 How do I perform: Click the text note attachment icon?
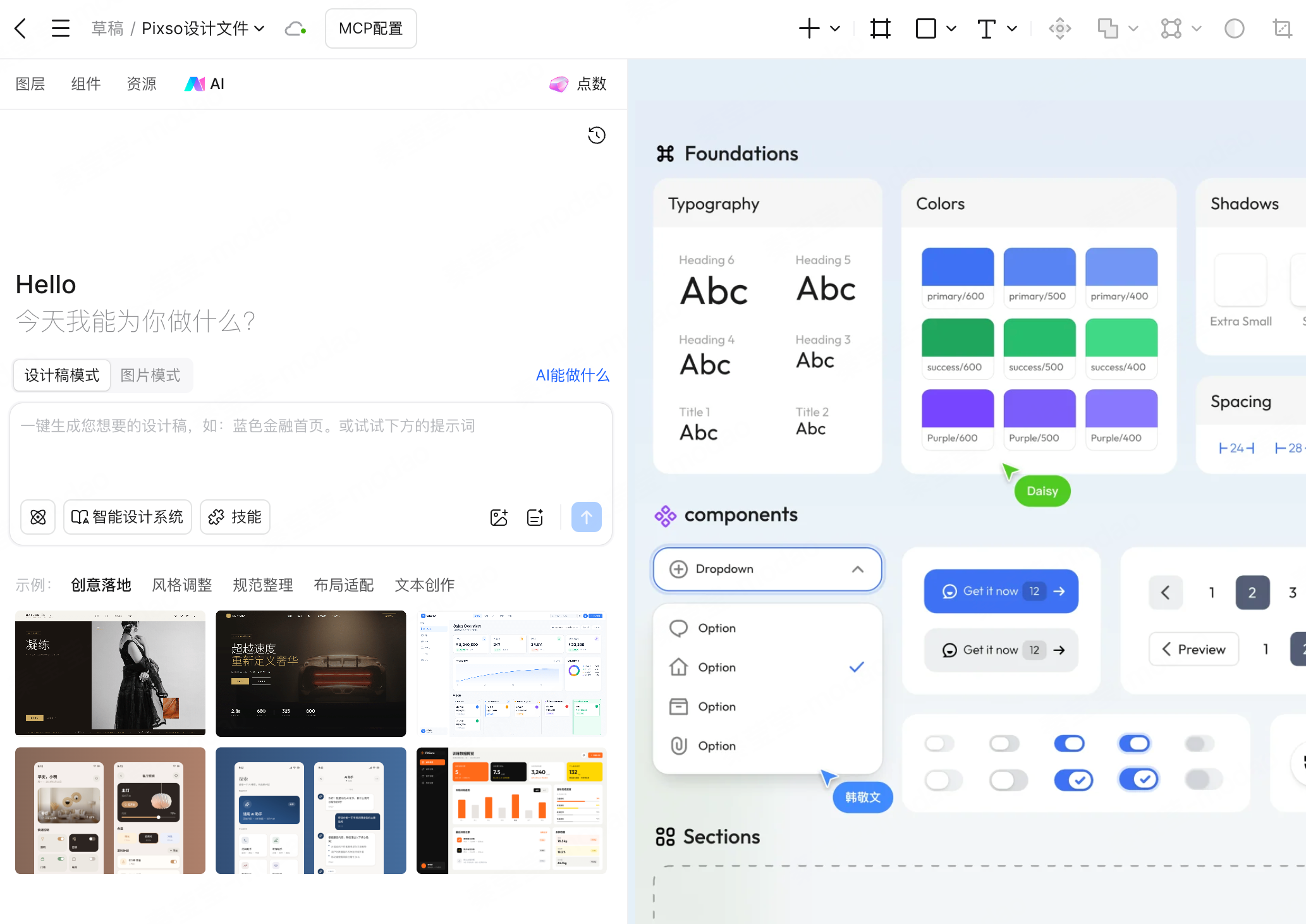(x=535, y=518)
